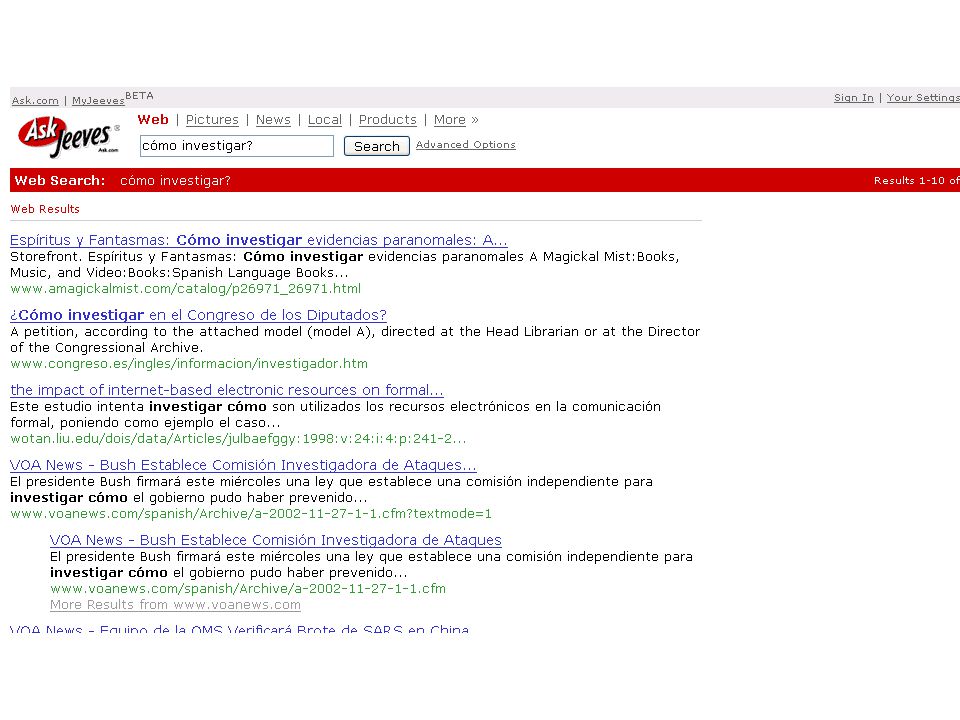Viewport: 960px width, 720px height.
Task: Click the Web Search label in the red bar
Action: 59,181
